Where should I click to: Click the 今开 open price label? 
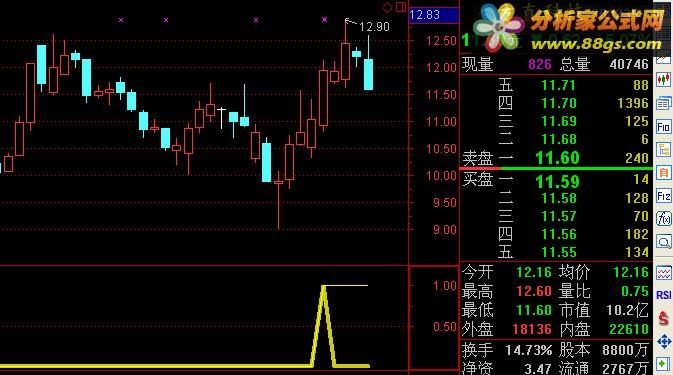click(x=477, y=272)
